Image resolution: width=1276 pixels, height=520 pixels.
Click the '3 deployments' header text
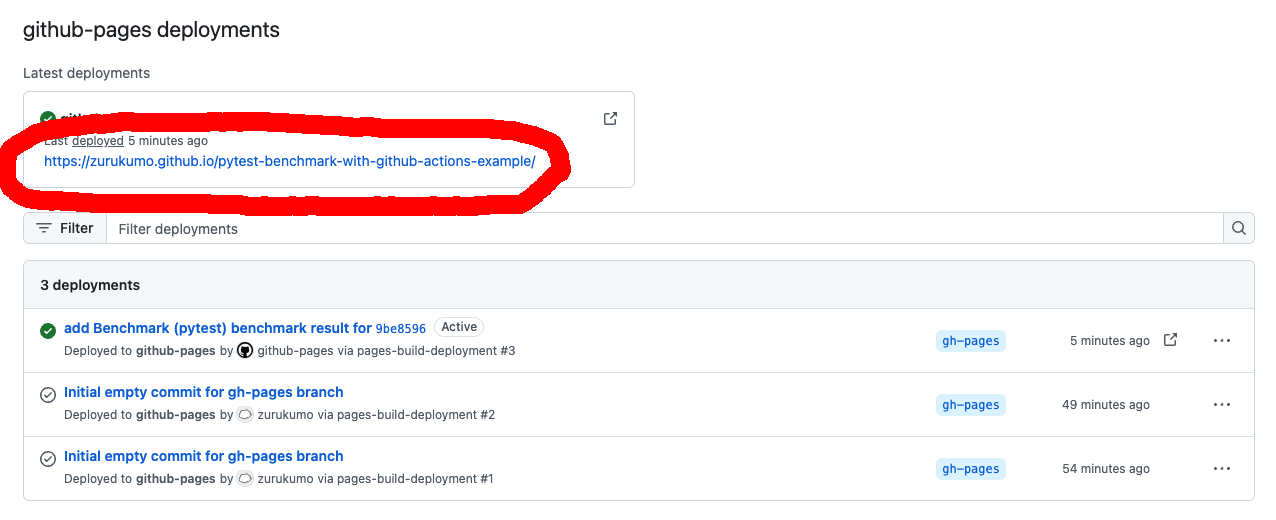pos(90,285)
